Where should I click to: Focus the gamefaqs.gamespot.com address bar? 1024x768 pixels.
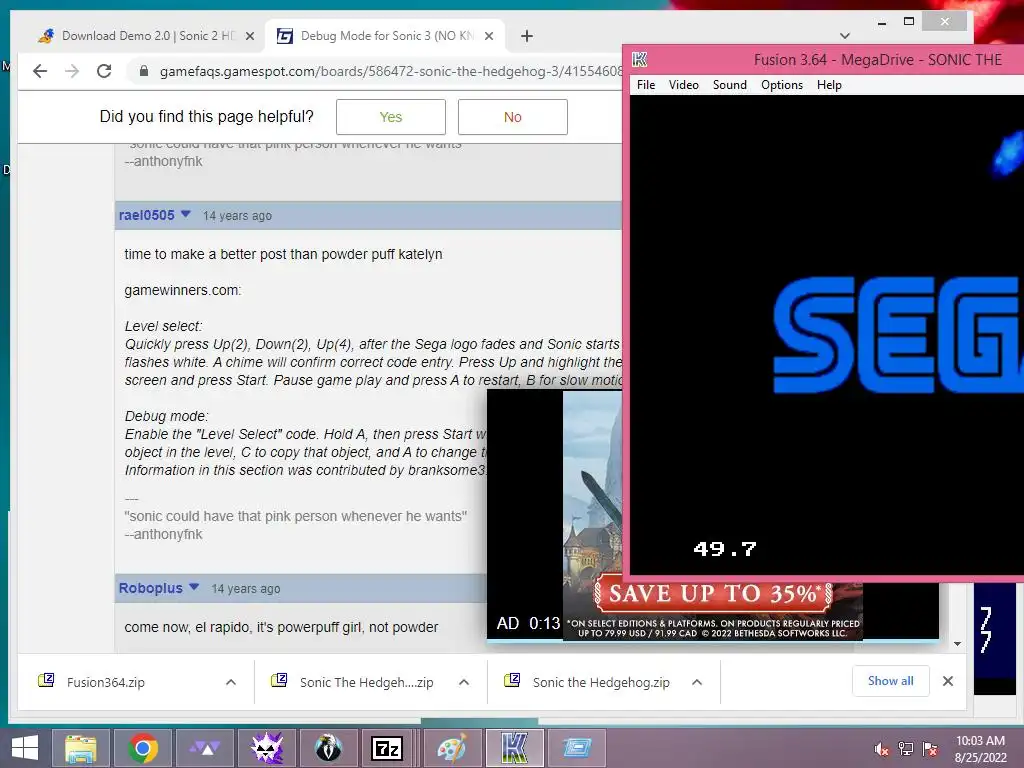(391, 71)
